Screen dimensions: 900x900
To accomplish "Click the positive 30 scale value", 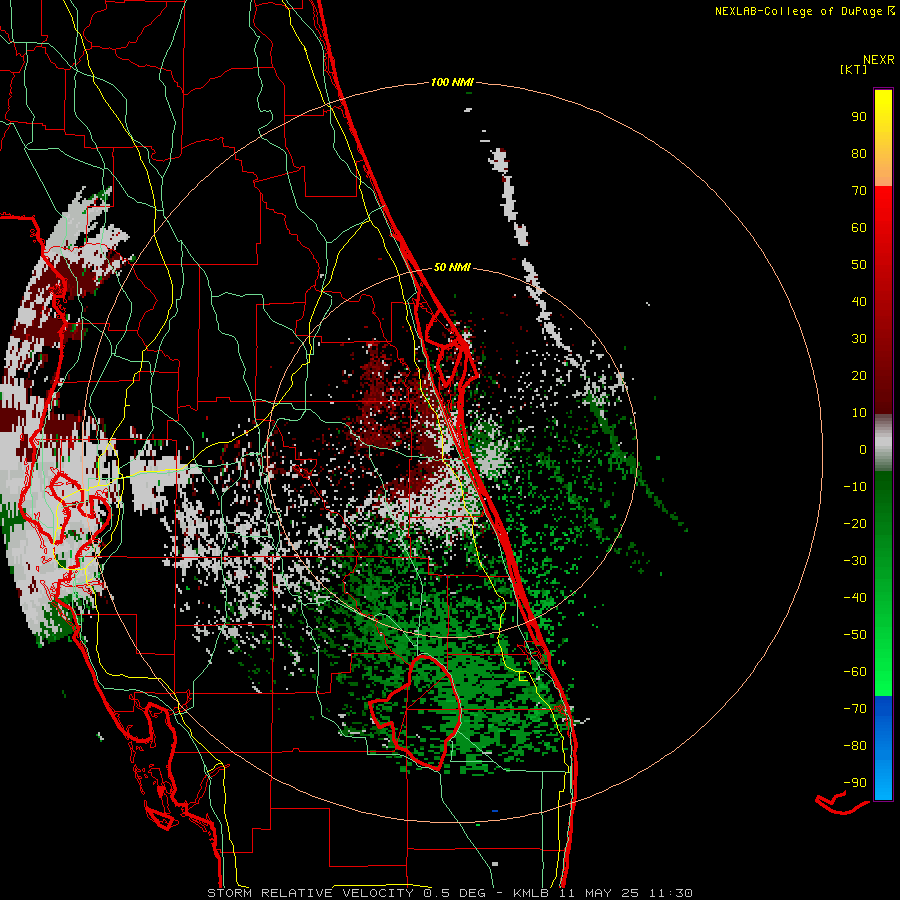I will (859, 339).
